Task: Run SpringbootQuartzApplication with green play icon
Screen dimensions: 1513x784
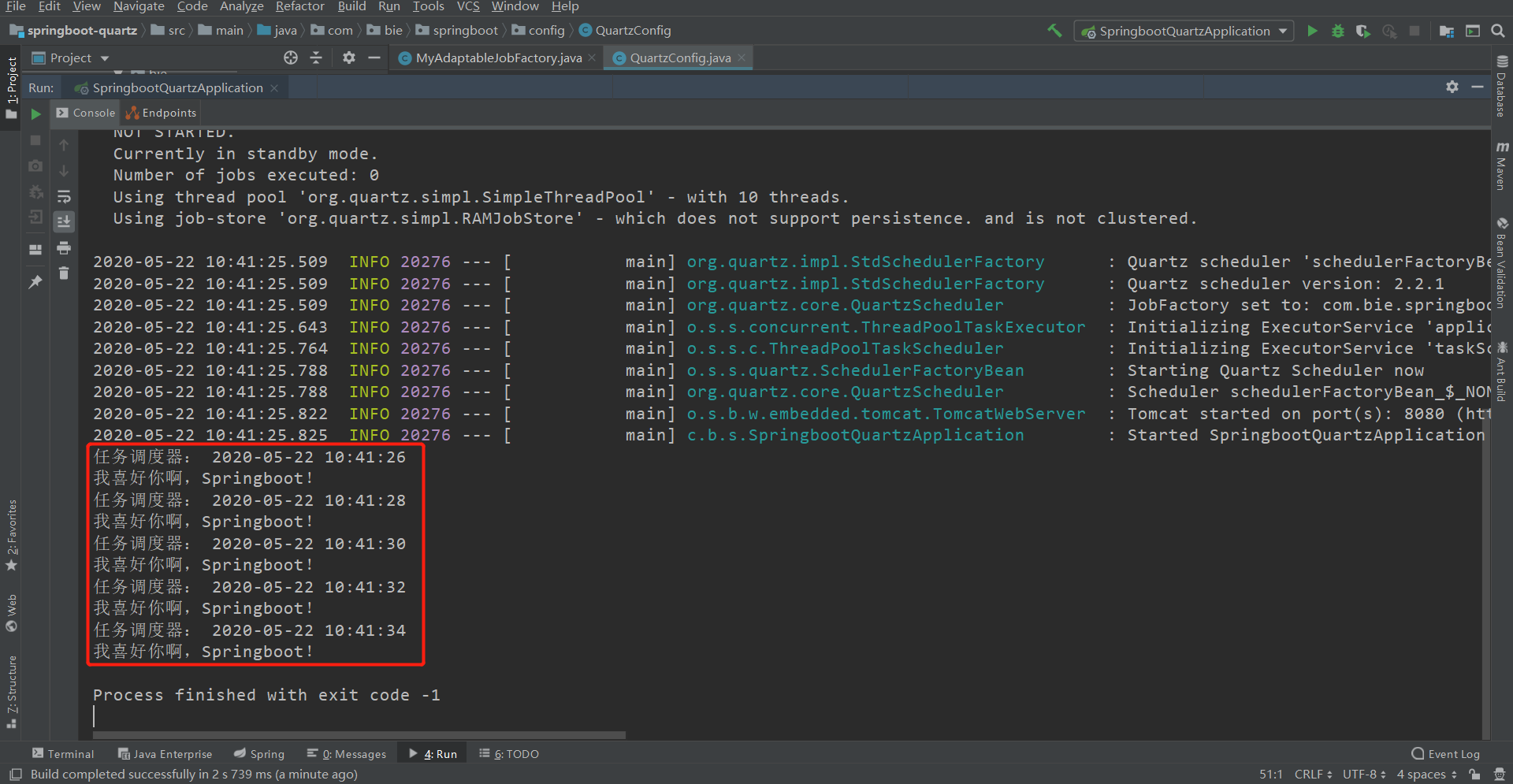Action: point(1312,31)
